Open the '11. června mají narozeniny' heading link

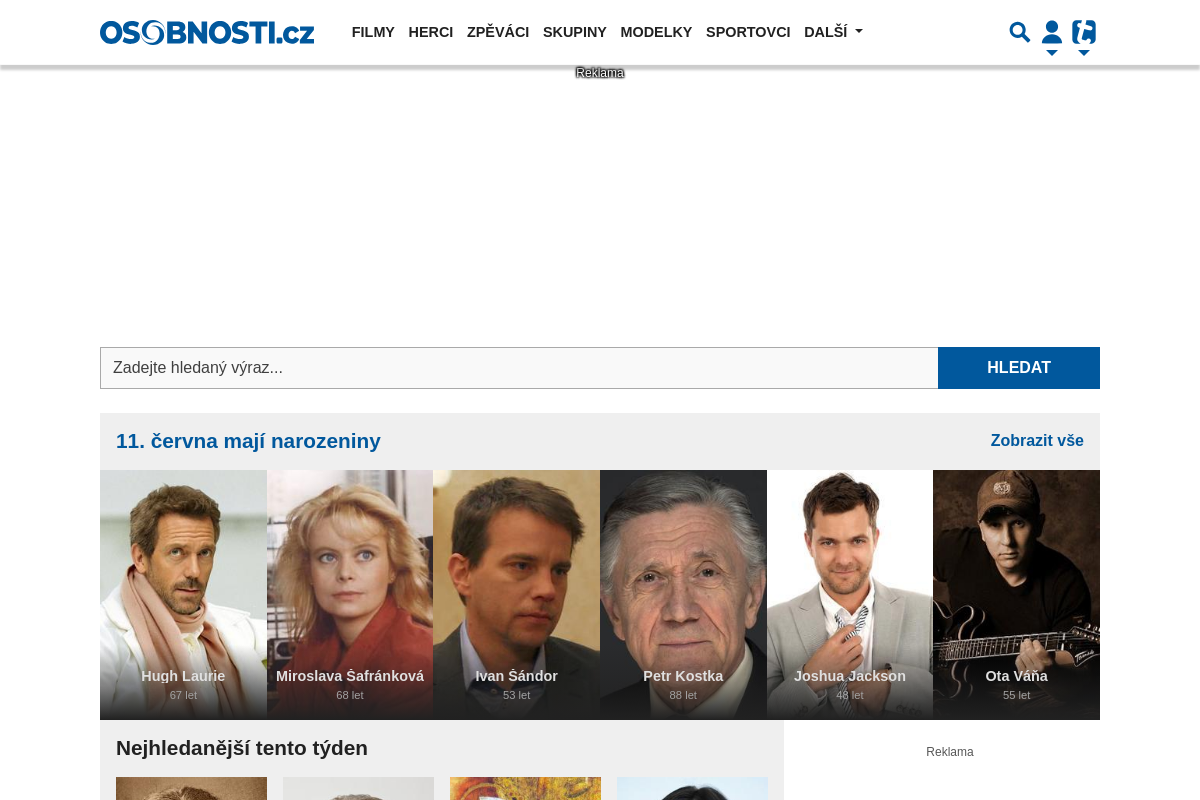coord(248,441)
